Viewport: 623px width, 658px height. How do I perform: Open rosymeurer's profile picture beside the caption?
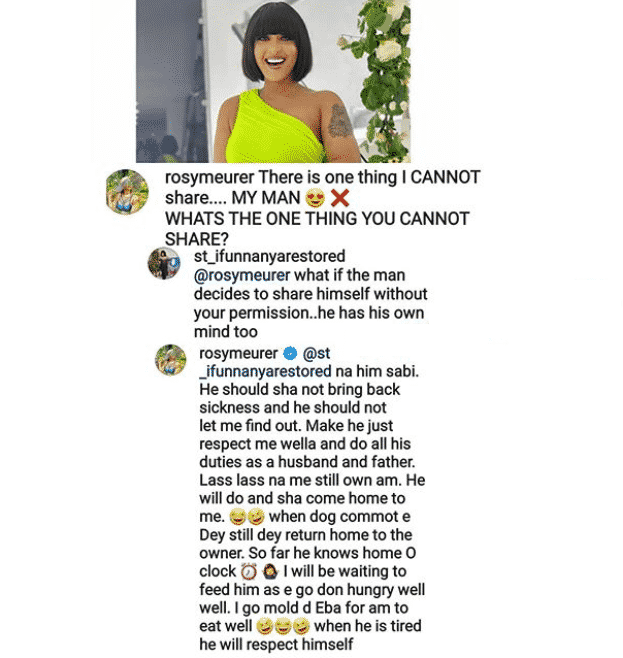click(127, 192)
